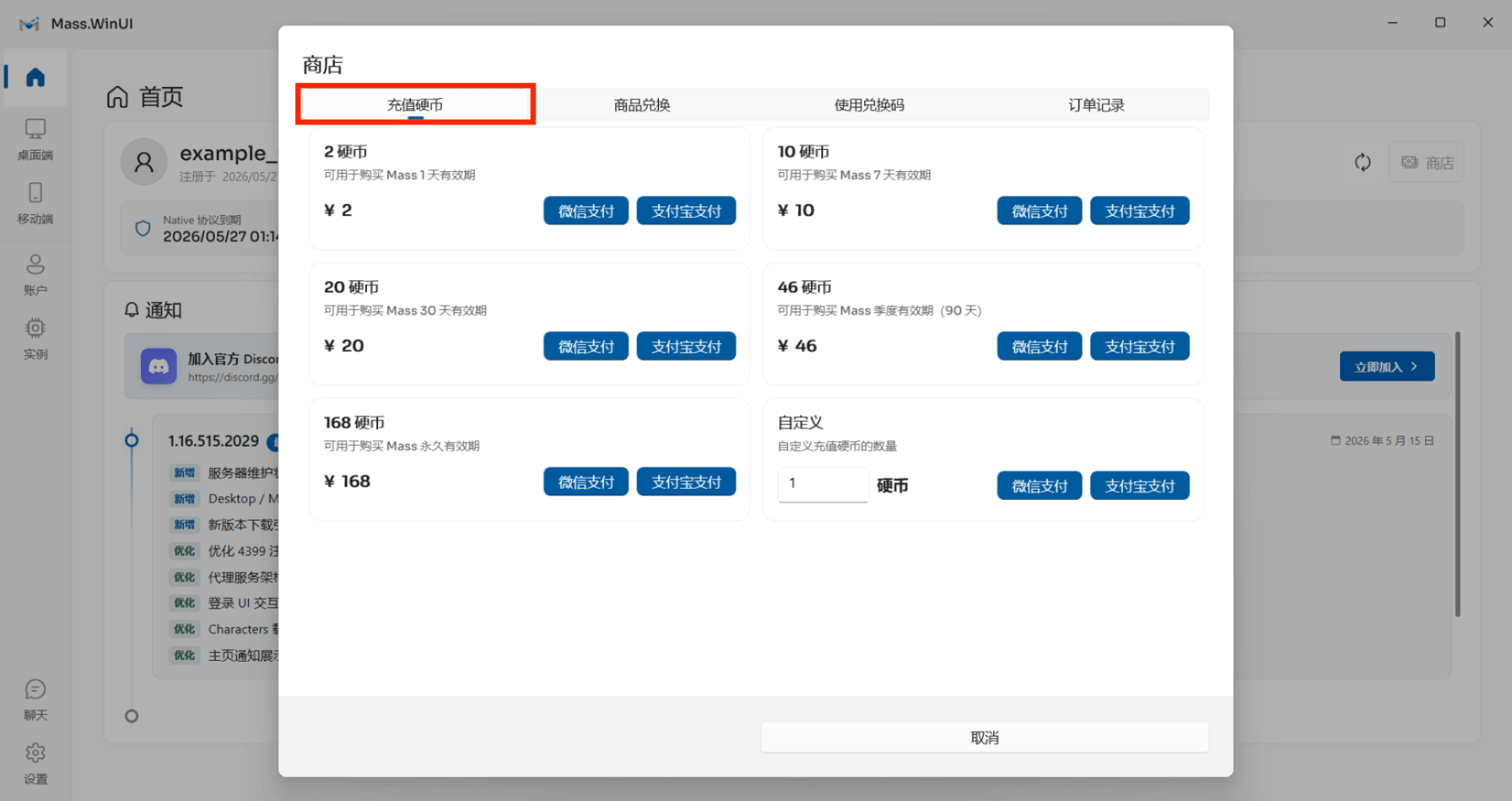Image resolution: width=1512 pixels, height=801 pixels.
Task: Go to the 账户 account icon
Action: tap(35, 264)
